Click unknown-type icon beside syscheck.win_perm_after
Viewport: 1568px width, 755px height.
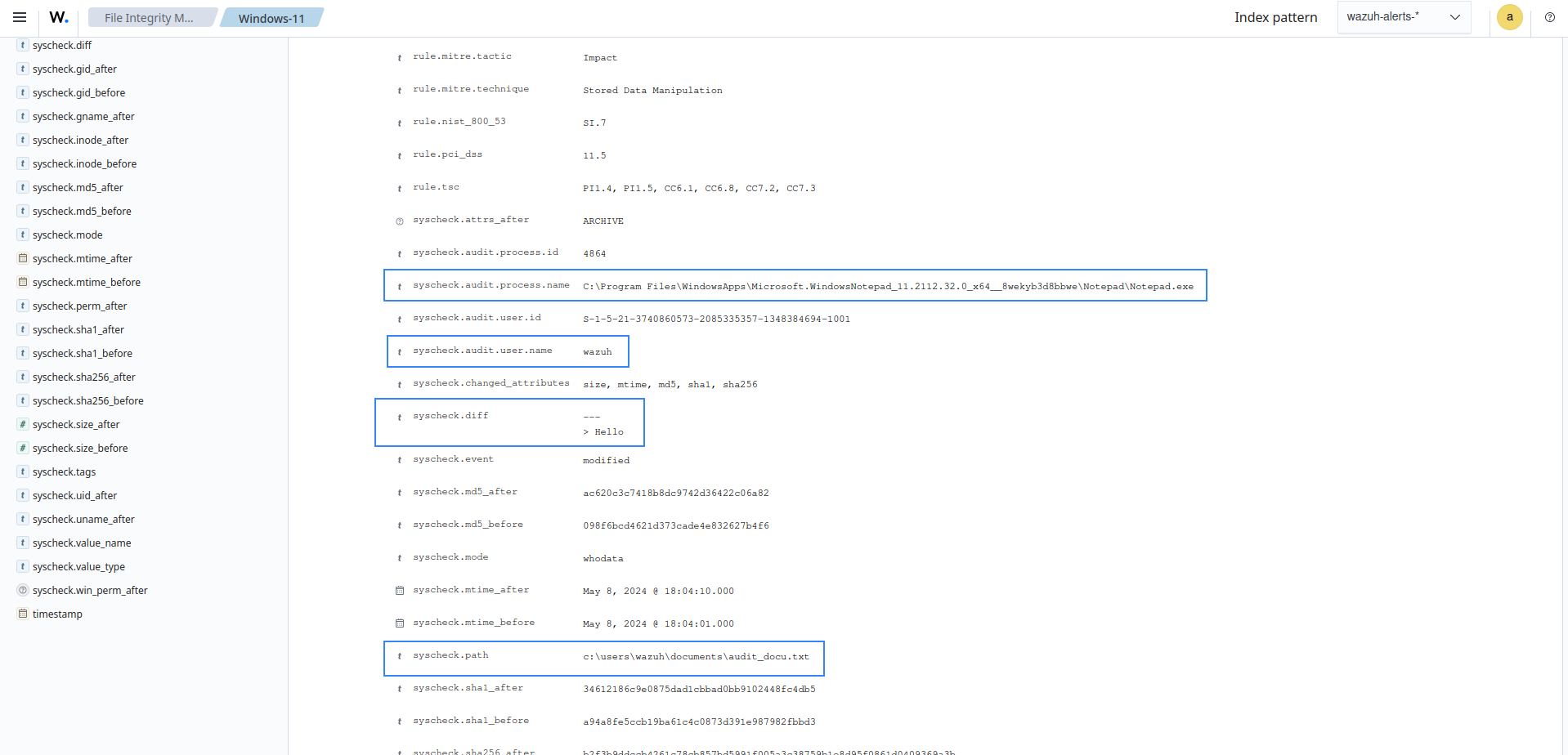click(23, 590)
